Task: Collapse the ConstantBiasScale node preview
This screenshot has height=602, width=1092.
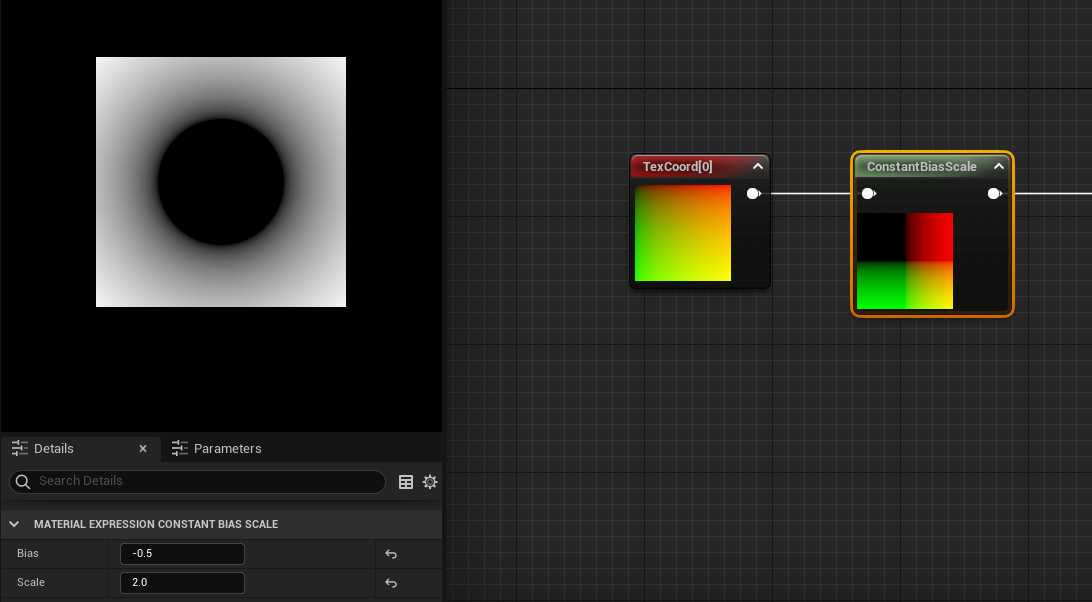Action: (x=998, y=167)
